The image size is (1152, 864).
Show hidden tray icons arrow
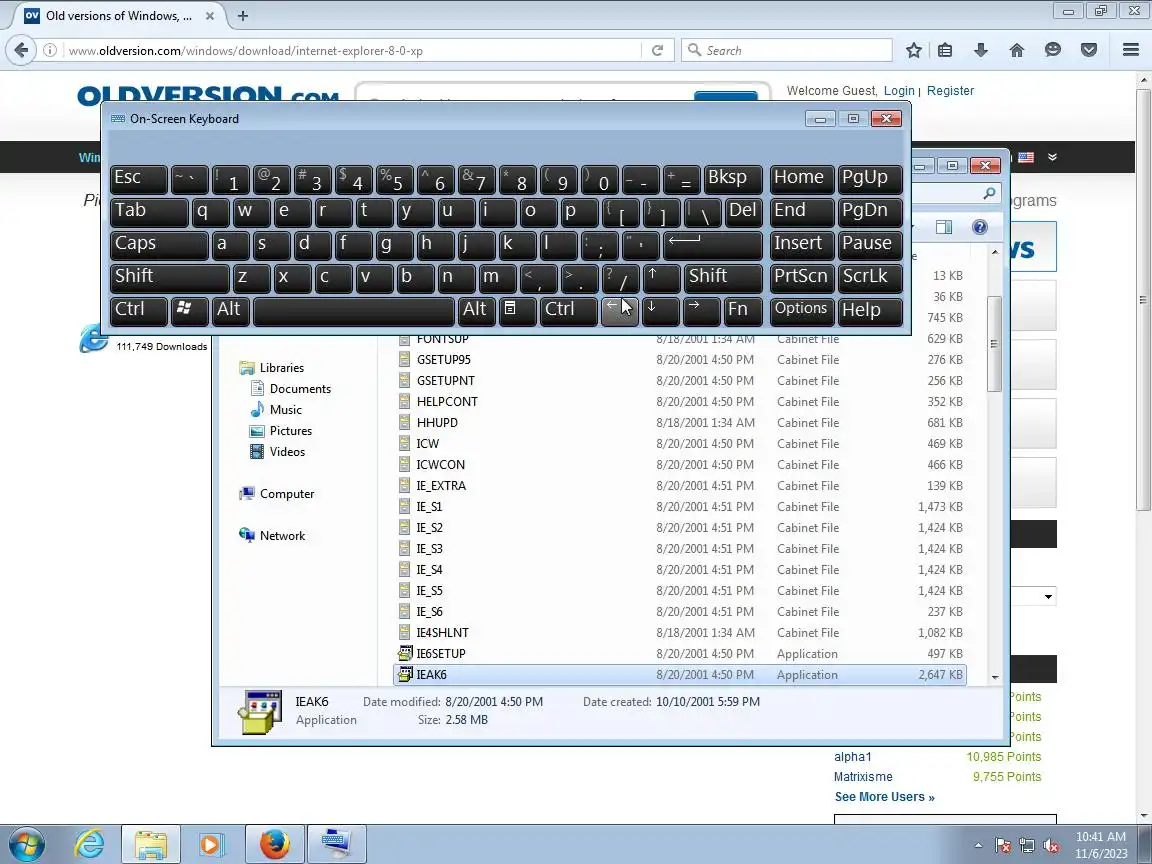[978, 846]
